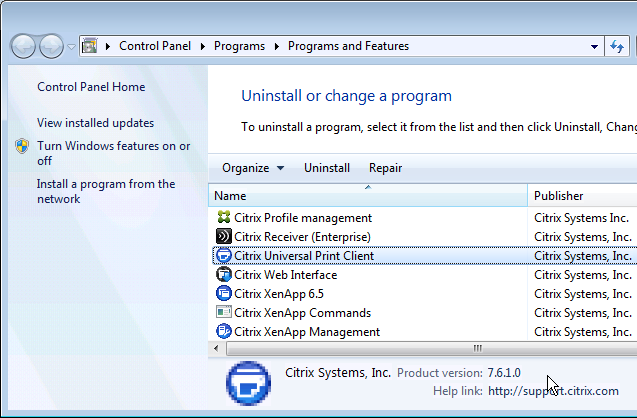Viewport: 637px width, 418px height.
Task: Select Citrix XenApp 6.5 entry
Action: [279, 294]
